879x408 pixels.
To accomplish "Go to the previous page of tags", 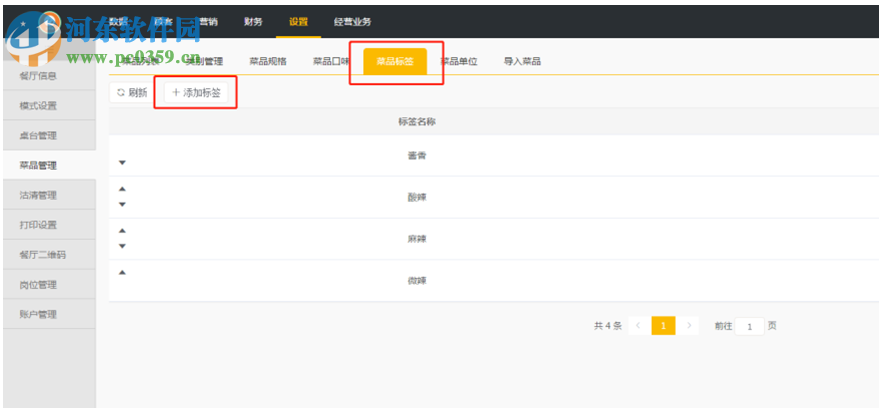I will [x=638, y=326].
